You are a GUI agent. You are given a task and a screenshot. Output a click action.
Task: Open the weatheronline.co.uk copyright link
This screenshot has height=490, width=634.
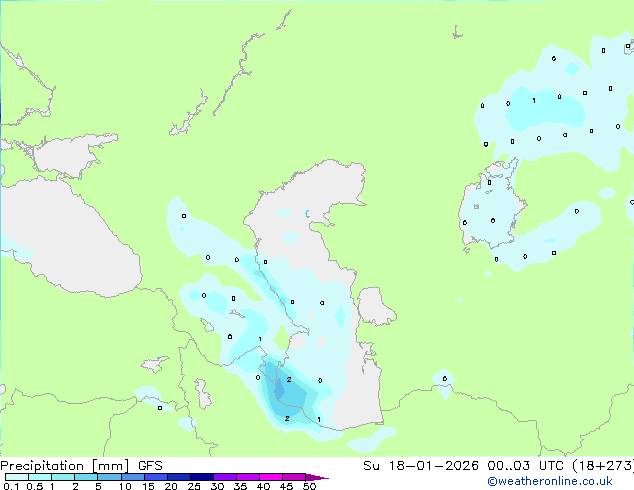(x=550, y=481)
